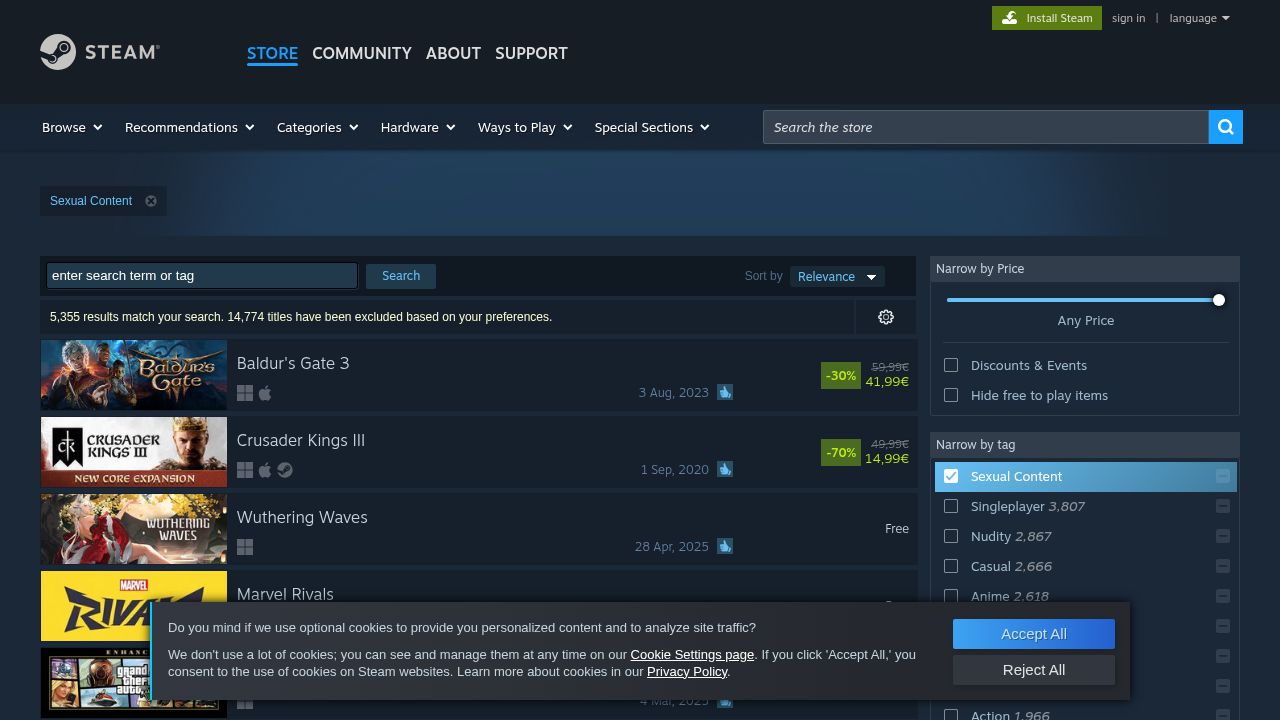Click Windows icon on Crusader Kings III row

click(245, 470)
